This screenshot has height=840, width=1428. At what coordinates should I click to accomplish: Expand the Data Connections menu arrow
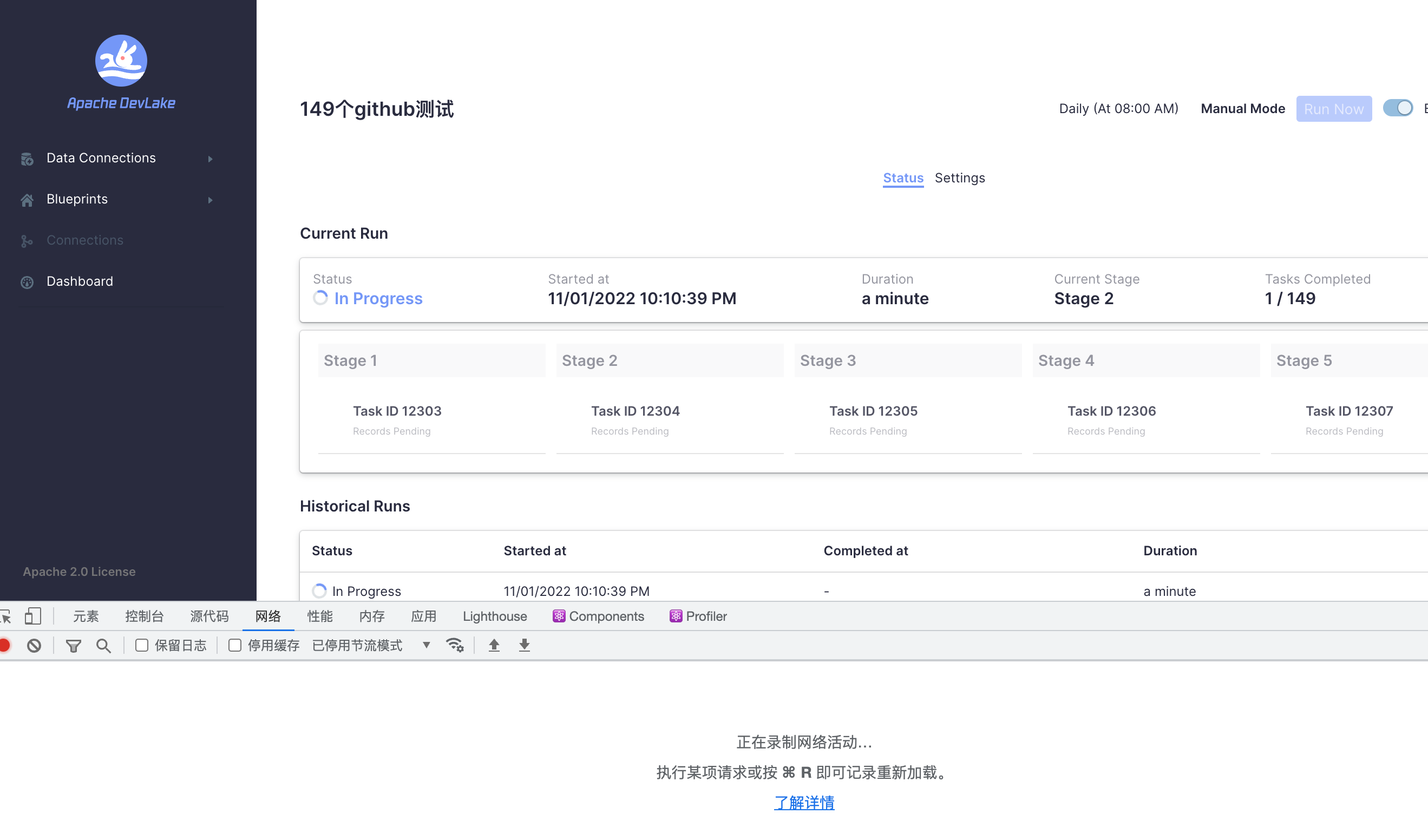tap(210, 159)
